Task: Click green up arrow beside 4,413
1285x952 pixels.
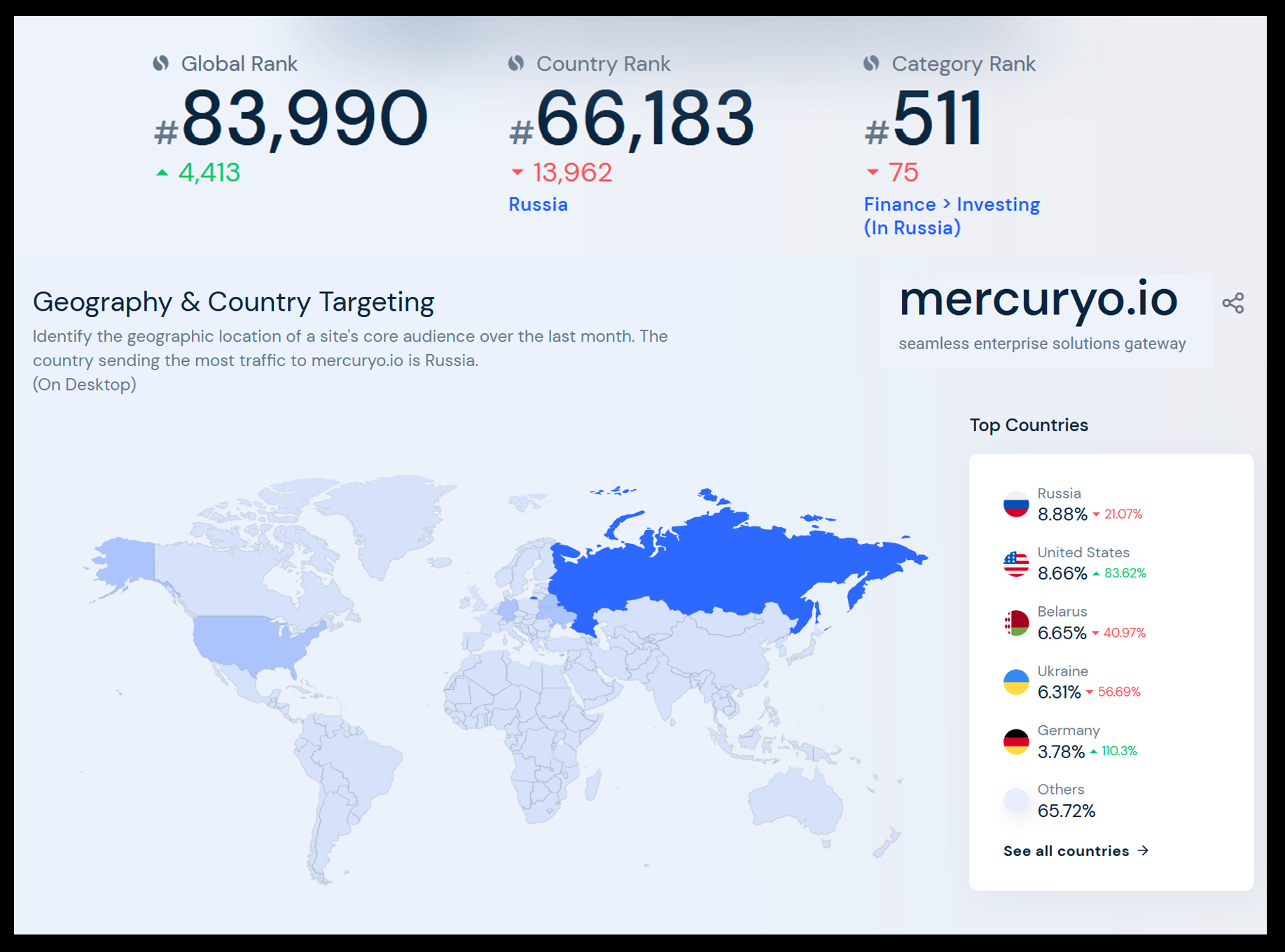Action: [x=162, y=172]
